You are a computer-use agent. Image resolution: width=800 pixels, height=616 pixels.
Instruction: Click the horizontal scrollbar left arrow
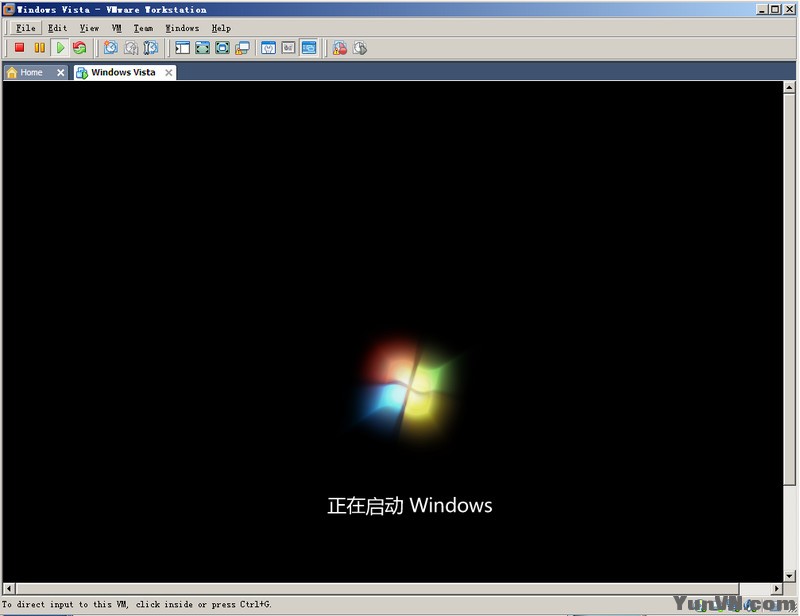point(9,588)
